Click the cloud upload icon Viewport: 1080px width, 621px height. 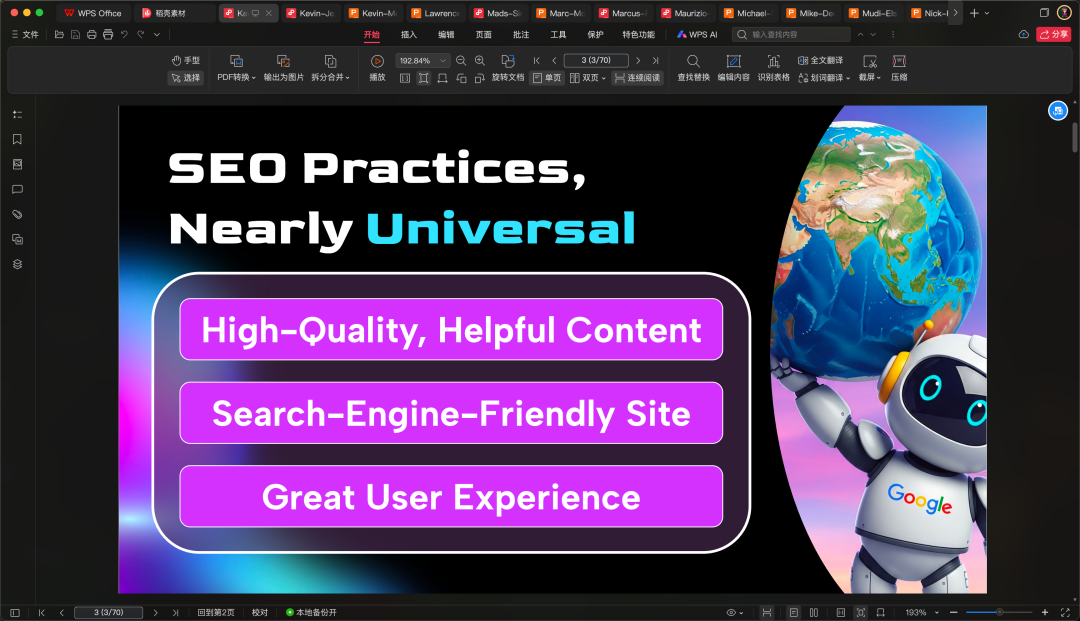click(x=1024, y=34)
